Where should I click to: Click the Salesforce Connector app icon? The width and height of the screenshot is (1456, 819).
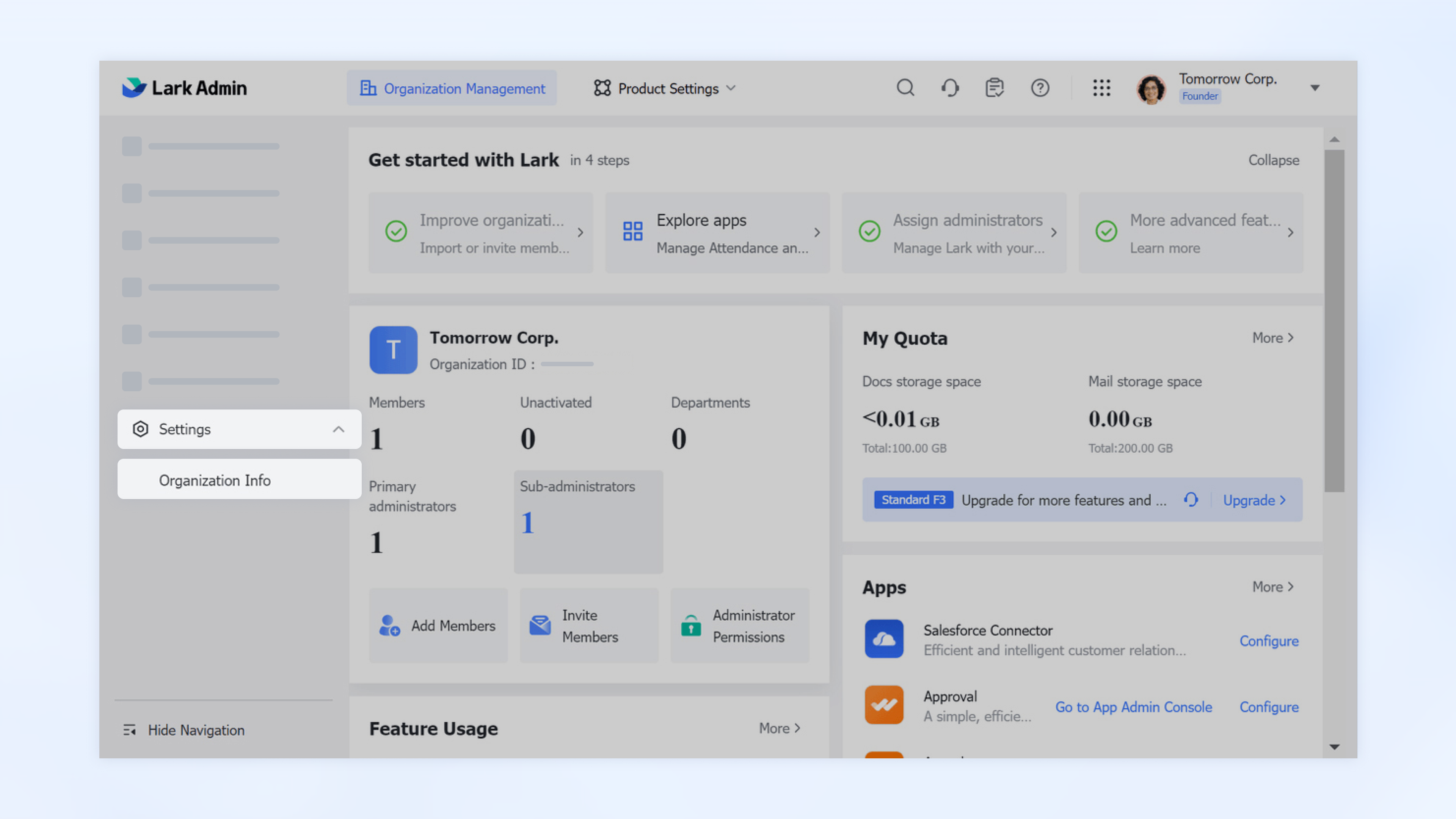click(884, 639)
